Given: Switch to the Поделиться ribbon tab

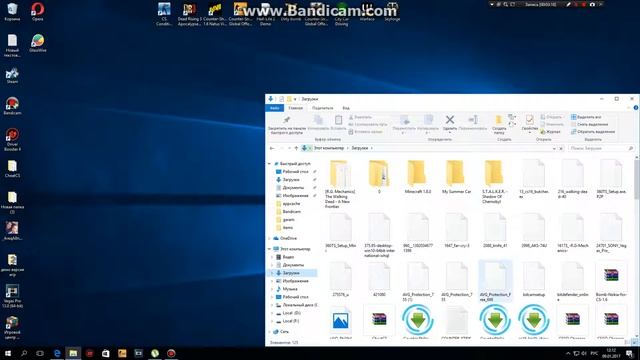Looking at the screenshot, I should point(322,108).
